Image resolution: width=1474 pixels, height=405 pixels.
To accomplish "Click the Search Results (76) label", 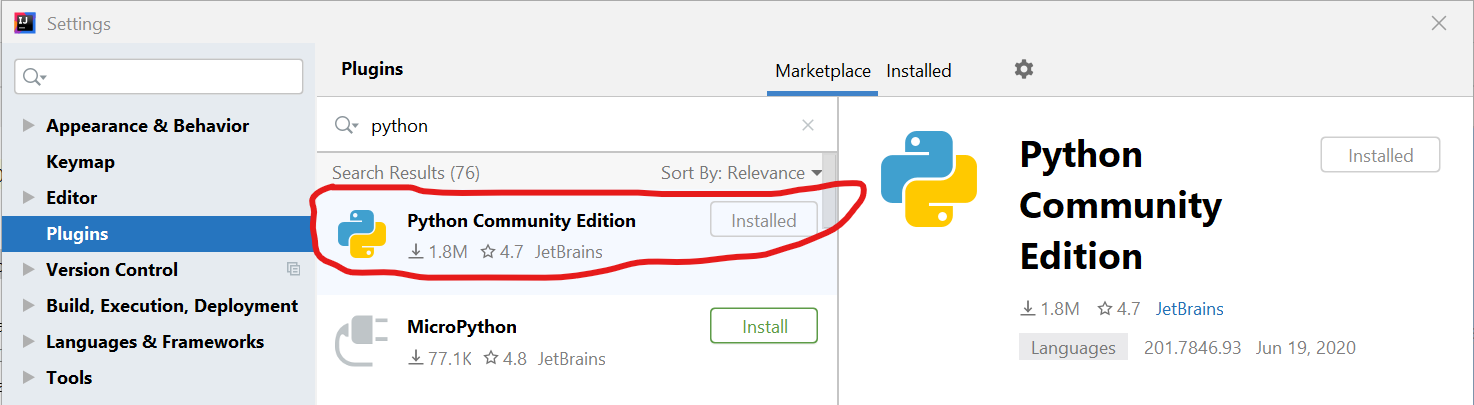I will 406,173.
